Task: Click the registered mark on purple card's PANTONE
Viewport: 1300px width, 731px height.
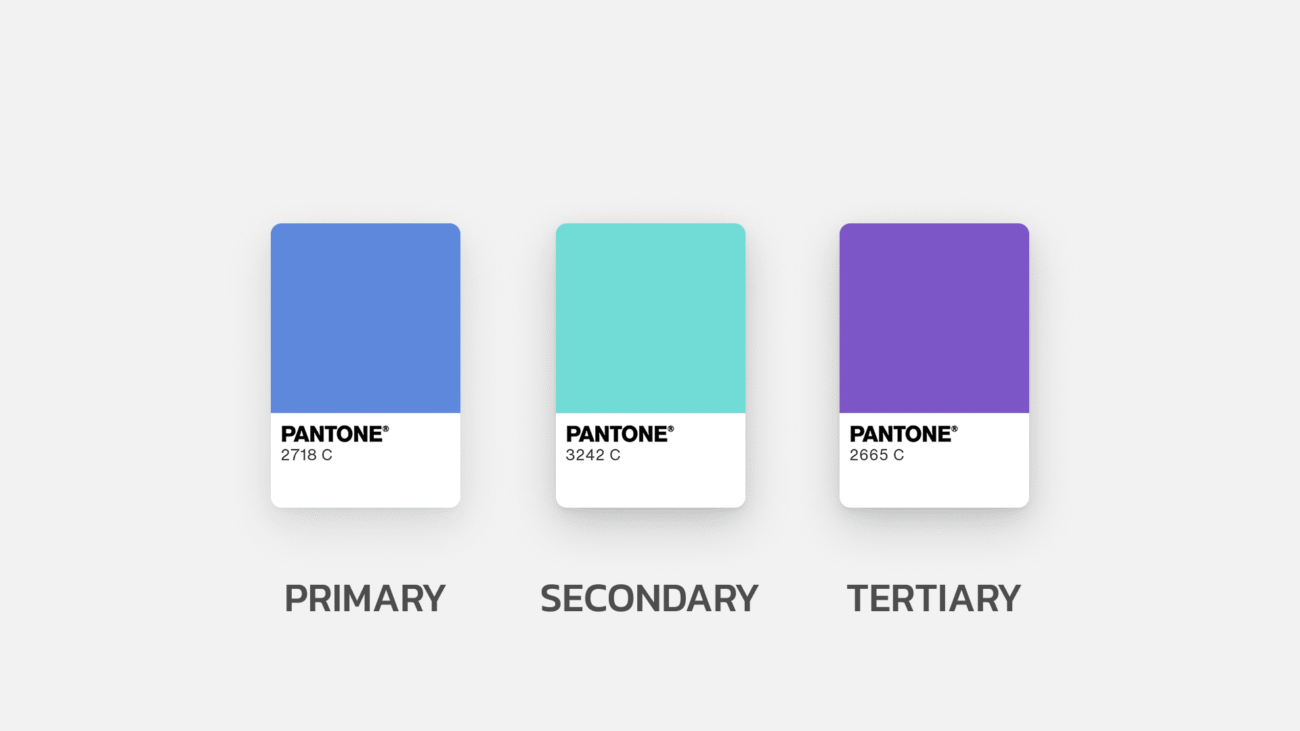Action: (955, 429)
